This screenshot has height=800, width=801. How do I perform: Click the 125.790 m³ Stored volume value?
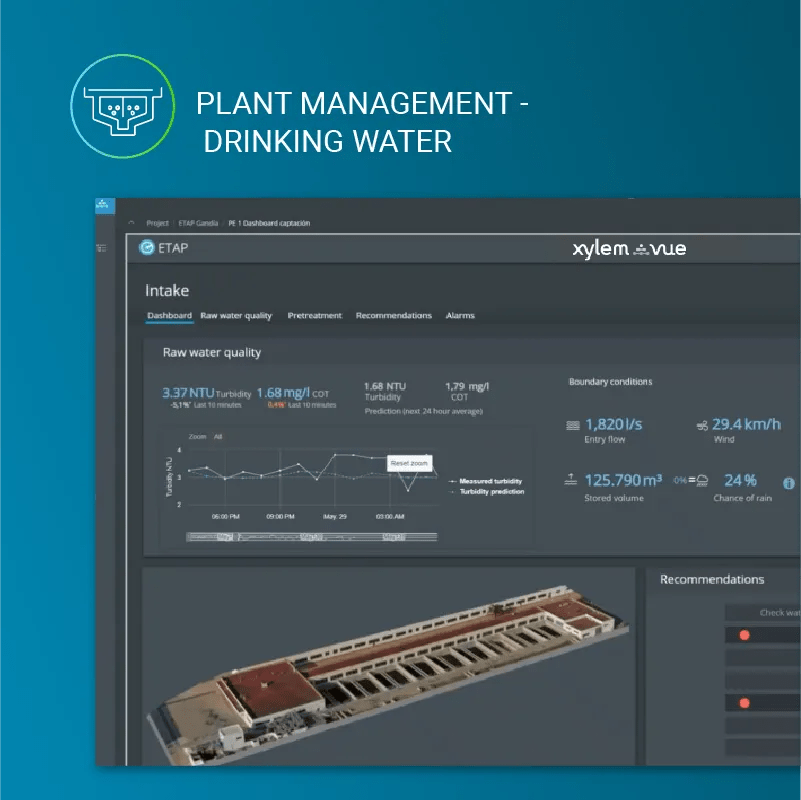(623, 480)
